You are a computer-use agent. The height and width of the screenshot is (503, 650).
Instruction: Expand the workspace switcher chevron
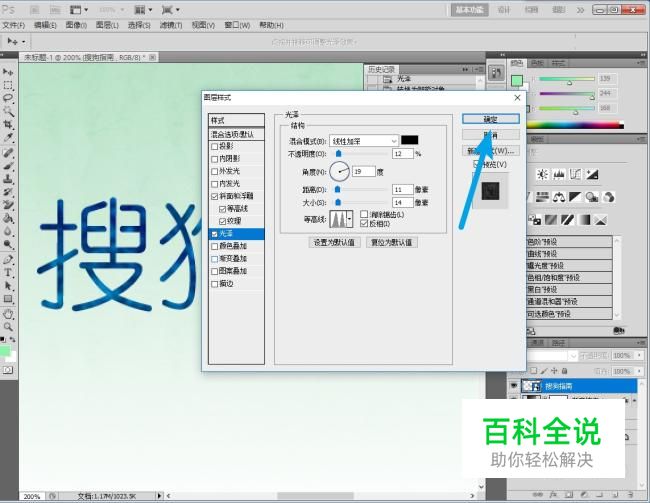tap(580, 10)
